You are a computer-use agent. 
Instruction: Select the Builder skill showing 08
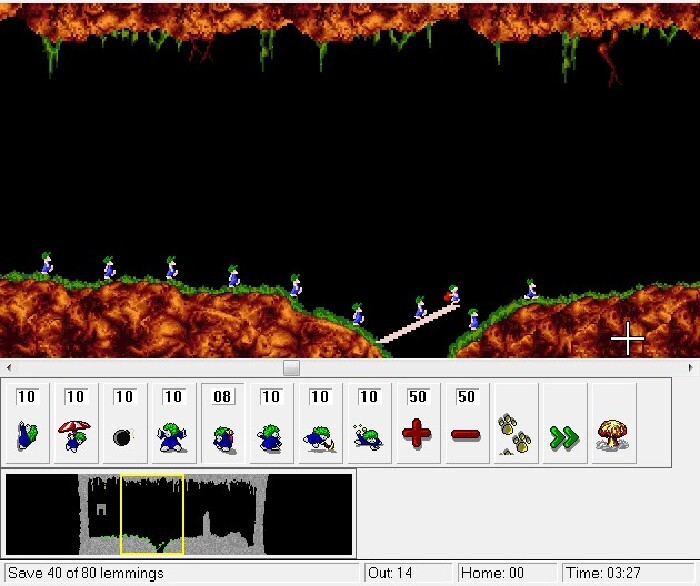tap(222, 424)
